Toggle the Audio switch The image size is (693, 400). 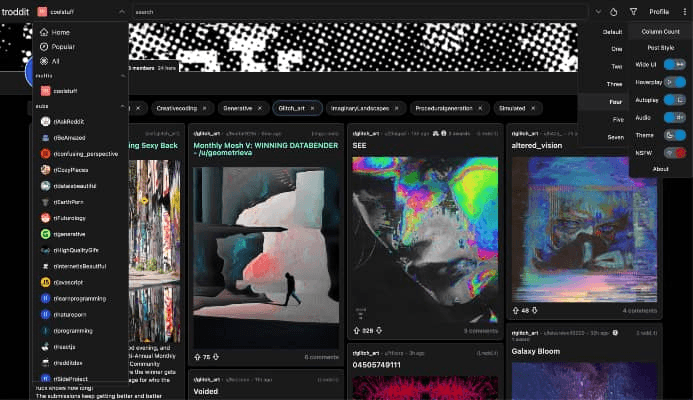coord(675,118)
